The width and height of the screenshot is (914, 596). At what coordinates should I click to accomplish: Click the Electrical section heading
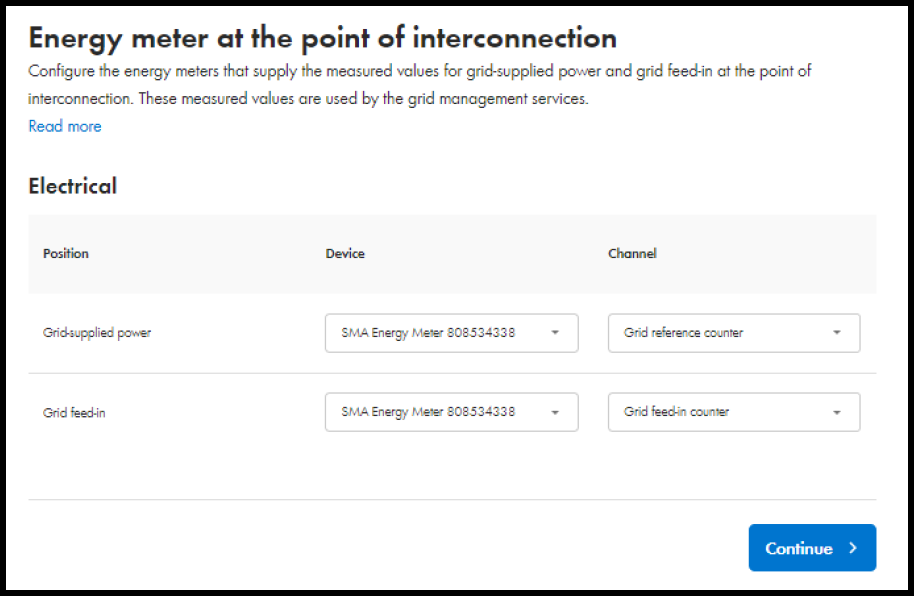[x=73, y=187]
